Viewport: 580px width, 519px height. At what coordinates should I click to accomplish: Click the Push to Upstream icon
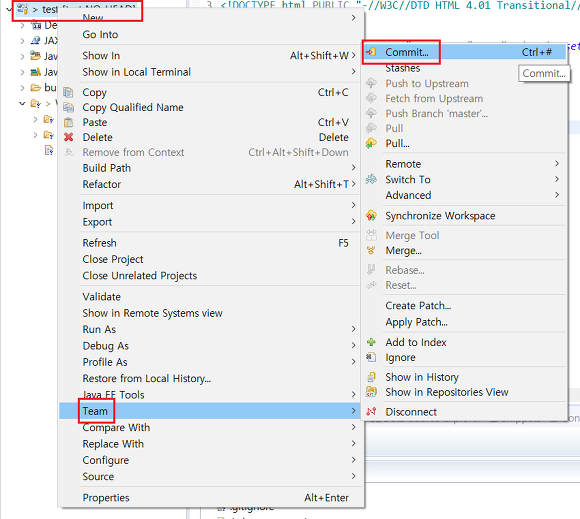371,83
